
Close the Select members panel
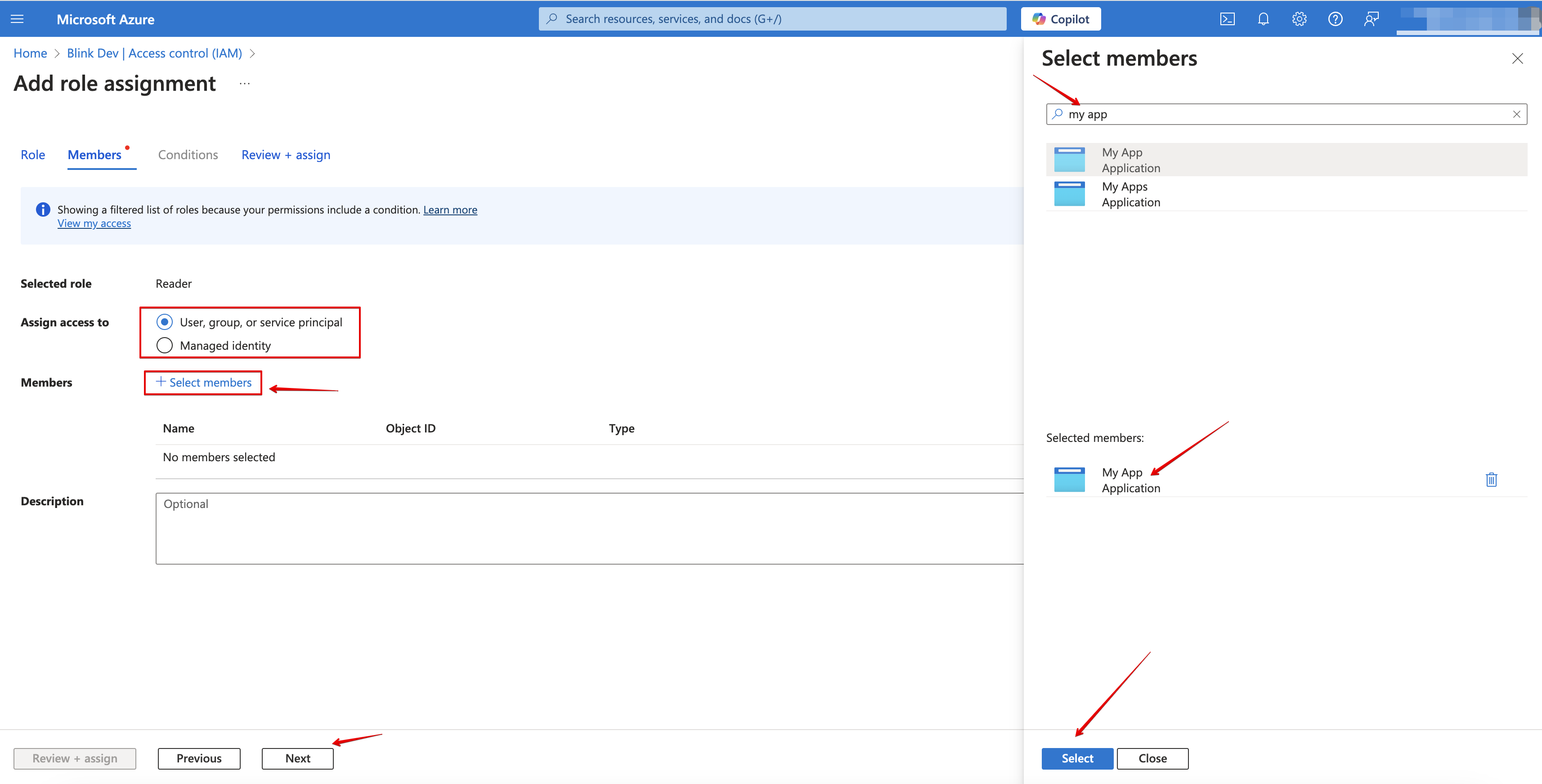tap(1517, 58)
